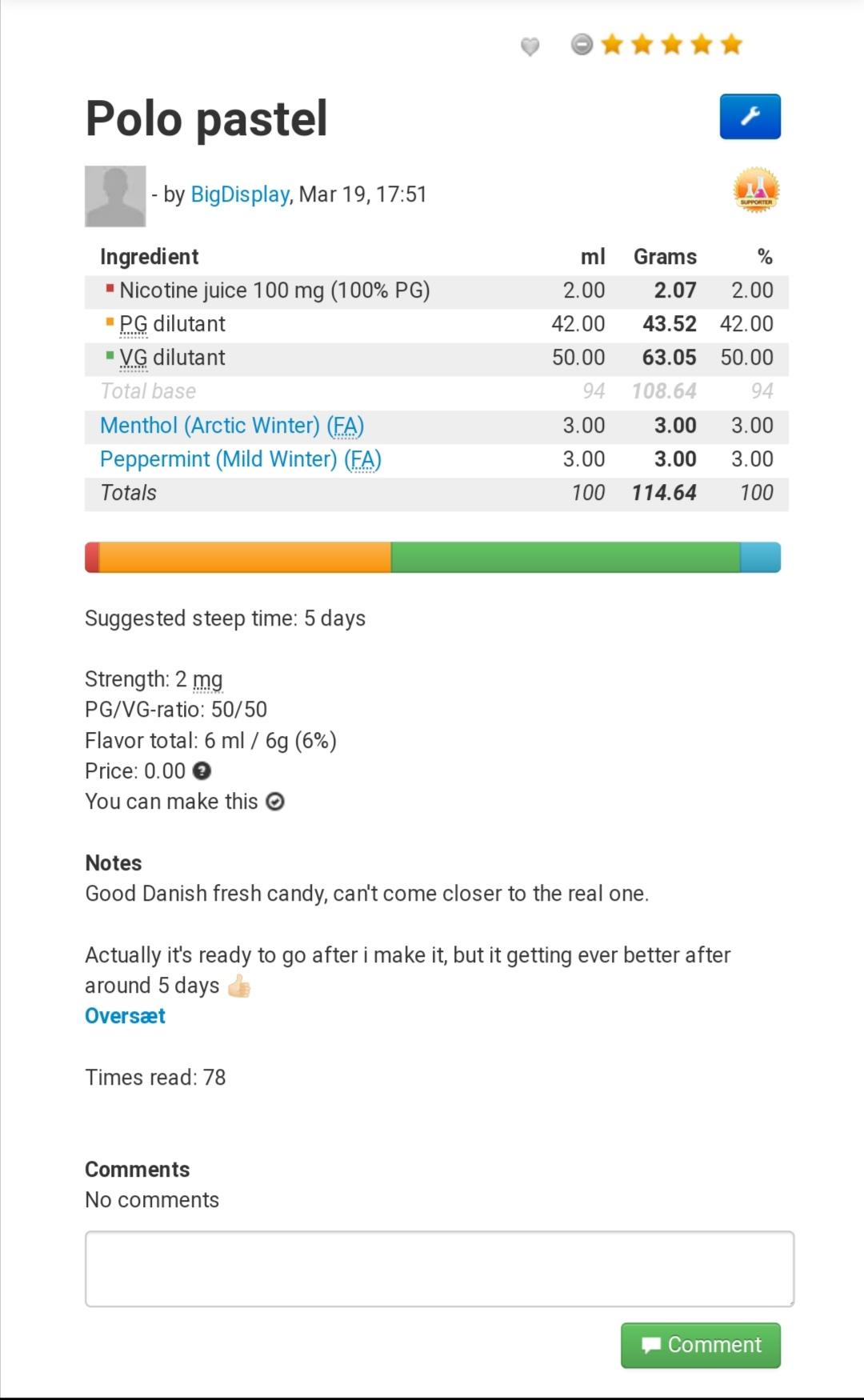Image resolution: width=864 pixels, height=1400 pixels.
Task: Click the orange PG segment of ratio bar
Action: pos(244,558)
